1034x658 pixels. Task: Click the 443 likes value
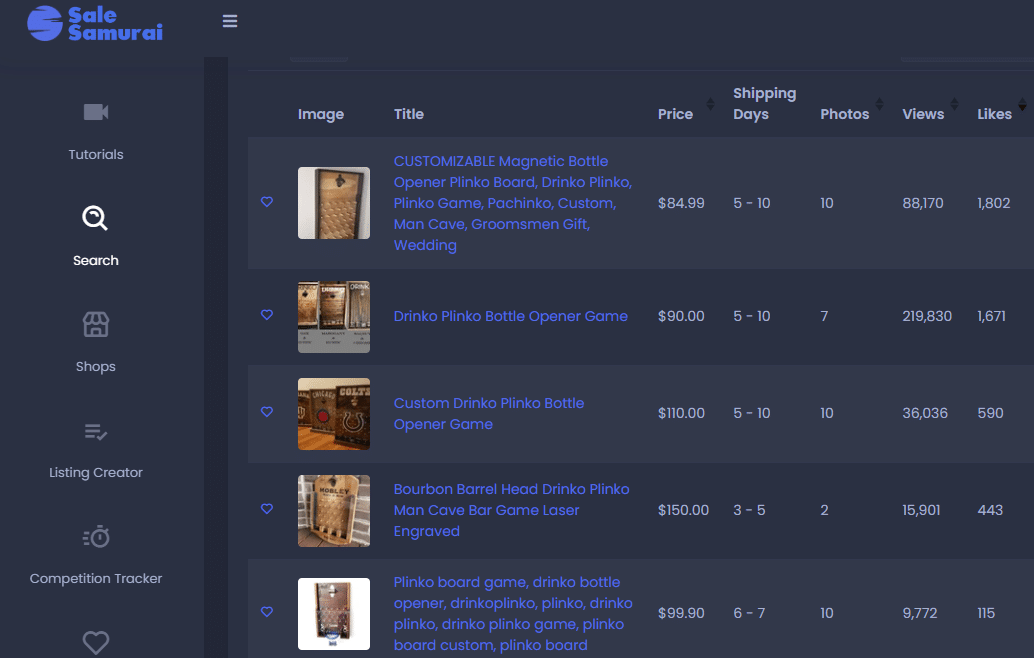pos(990,510)
